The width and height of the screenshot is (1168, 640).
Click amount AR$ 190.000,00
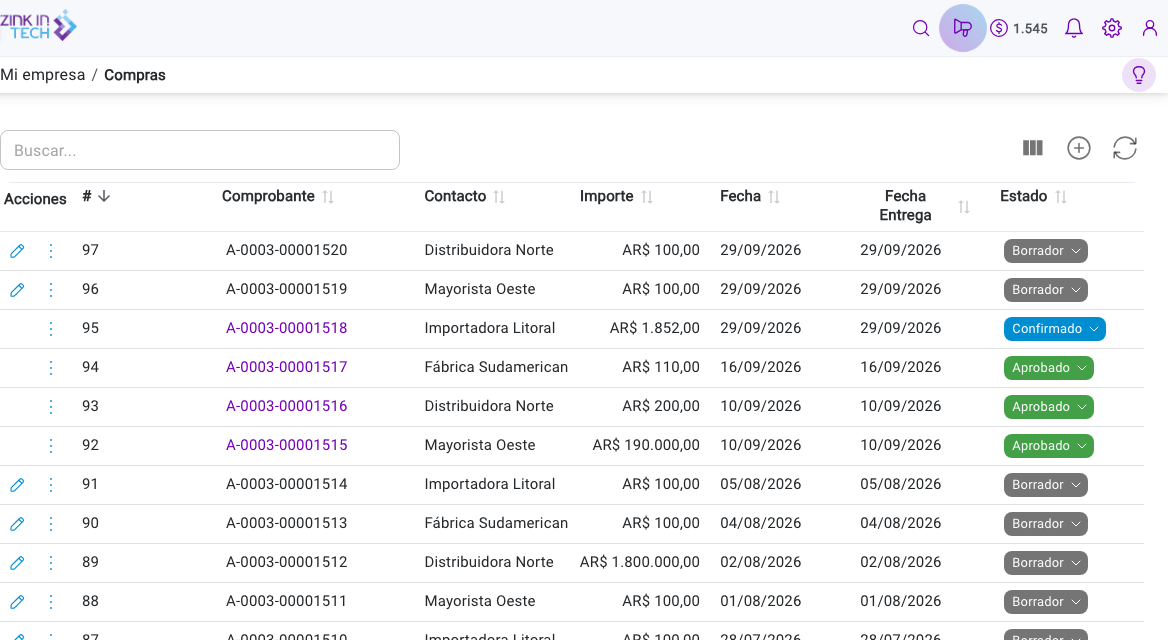tap(646, 445)
